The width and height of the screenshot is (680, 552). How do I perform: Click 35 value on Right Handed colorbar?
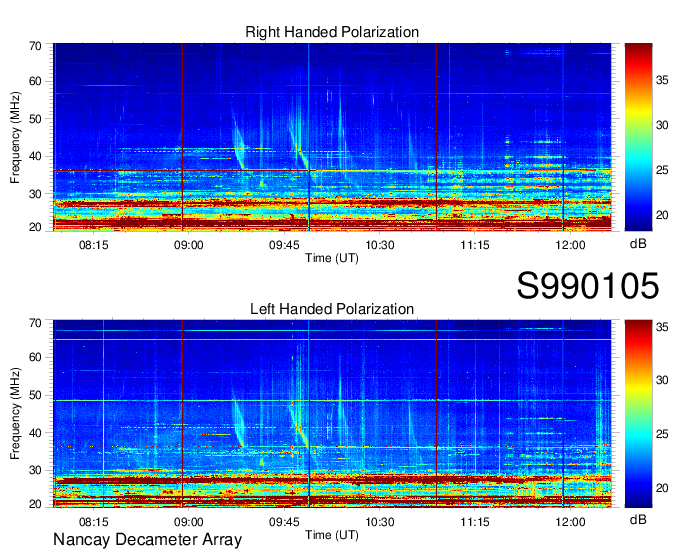point(662,80)
